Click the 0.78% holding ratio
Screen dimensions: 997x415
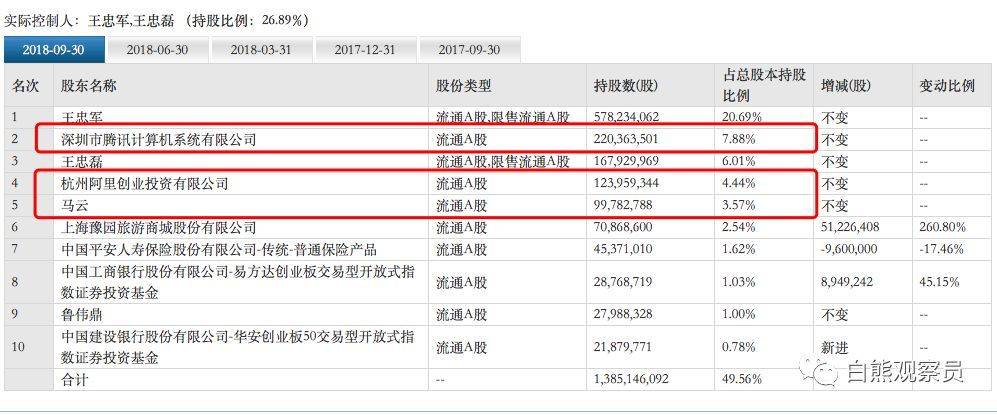[739, 347]
